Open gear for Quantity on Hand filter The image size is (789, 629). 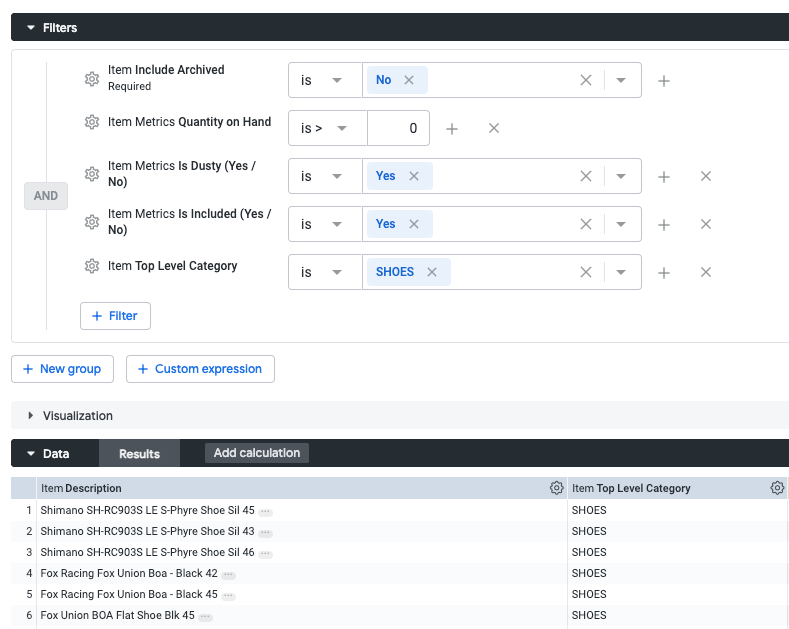tap(92, 122)
